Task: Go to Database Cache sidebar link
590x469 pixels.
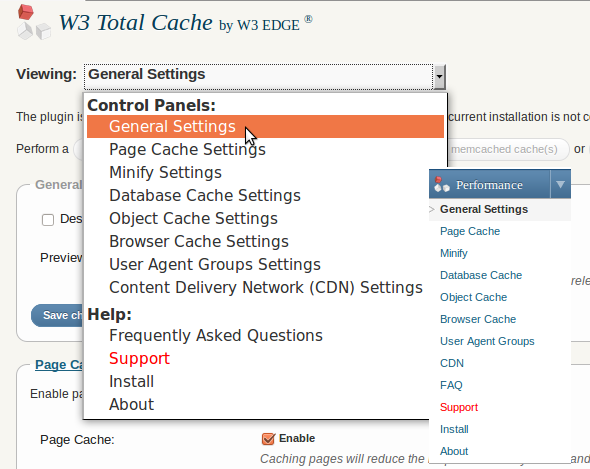Action: (481, 275)
